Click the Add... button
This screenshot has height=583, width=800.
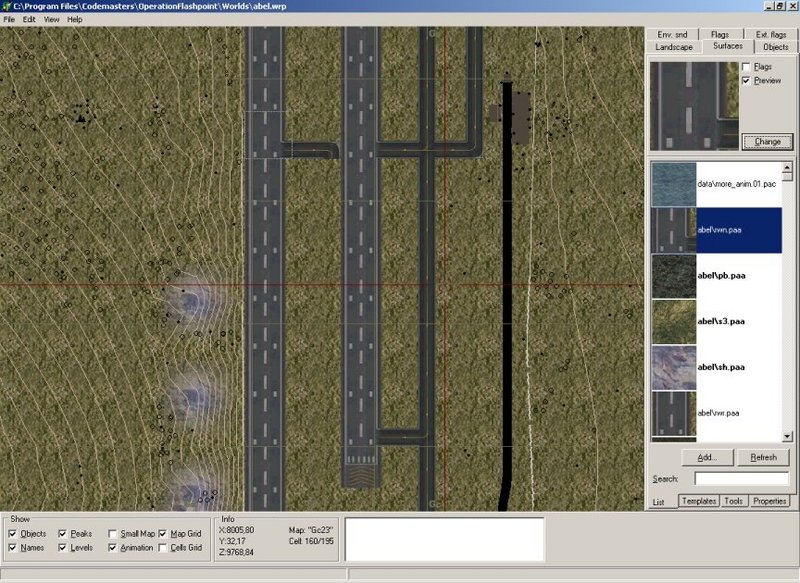click(707, 457)
